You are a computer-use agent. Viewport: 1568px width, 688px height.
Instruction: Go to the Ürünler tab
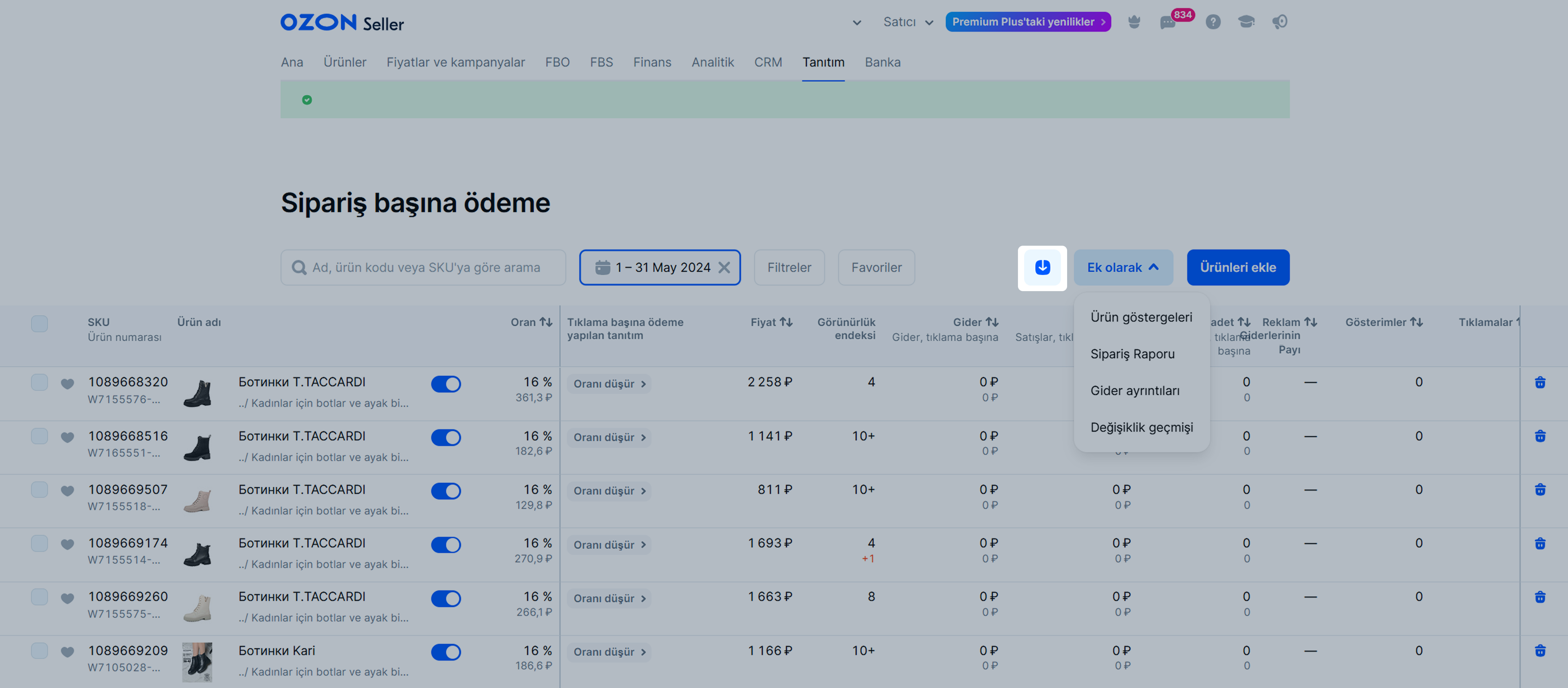[344, 62]
